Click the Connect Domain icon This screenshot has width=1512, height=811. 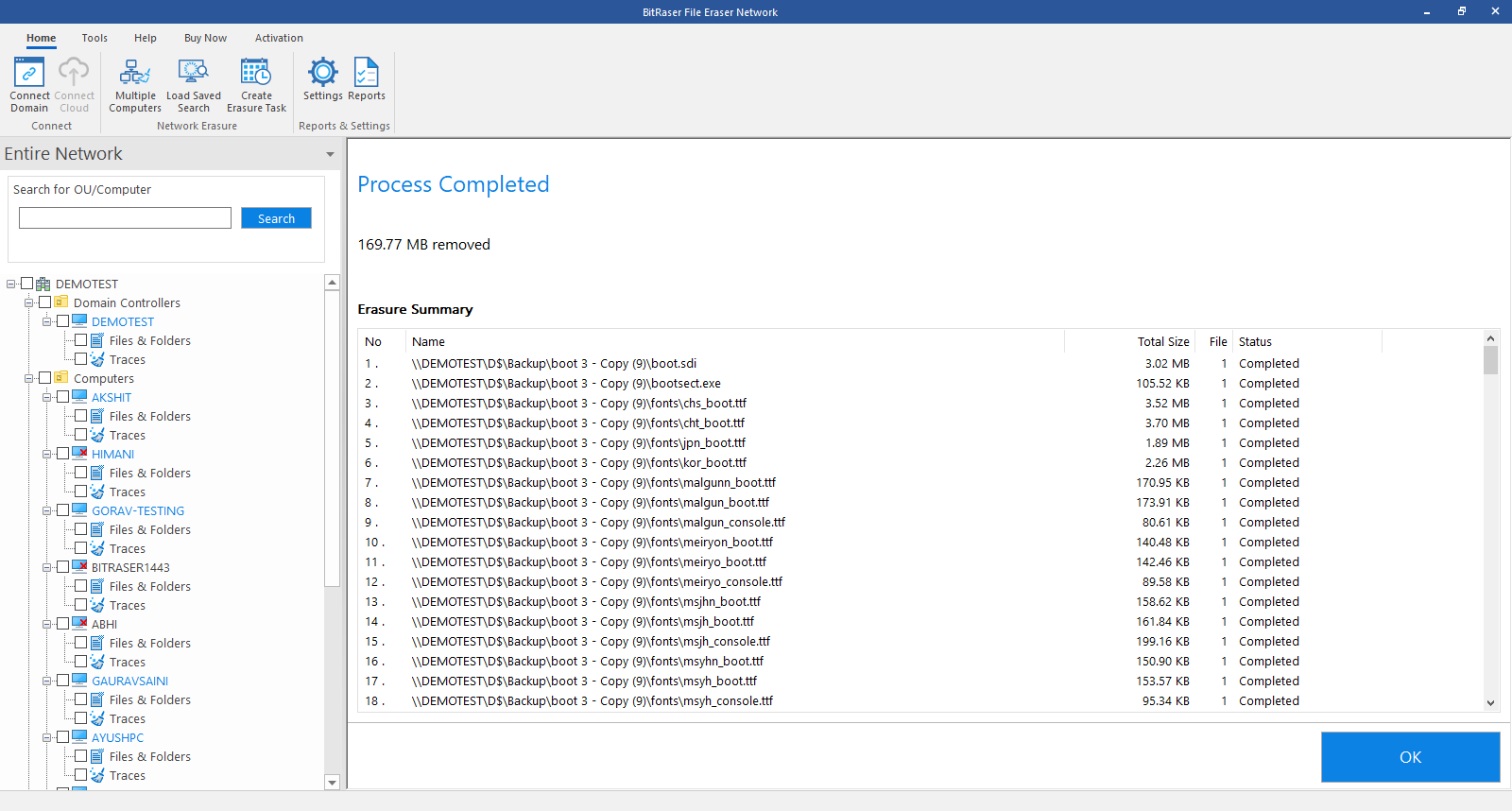pos(29,72)
